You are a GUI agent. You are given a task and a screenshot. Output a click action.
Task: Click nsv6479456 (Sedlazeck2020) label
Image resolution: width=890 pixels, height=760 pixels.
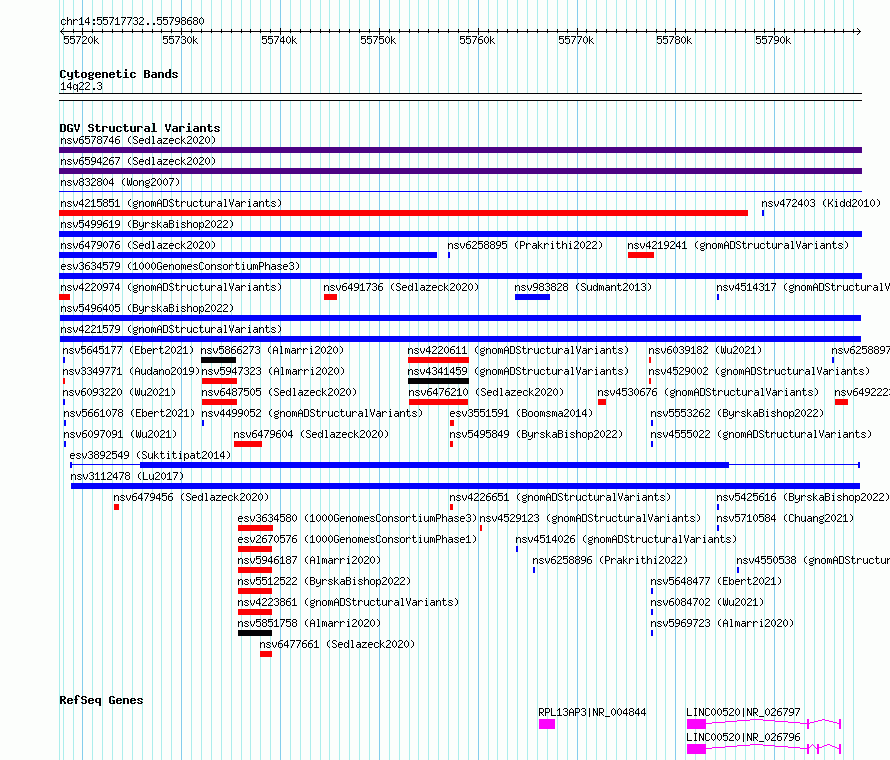(191, 497)
